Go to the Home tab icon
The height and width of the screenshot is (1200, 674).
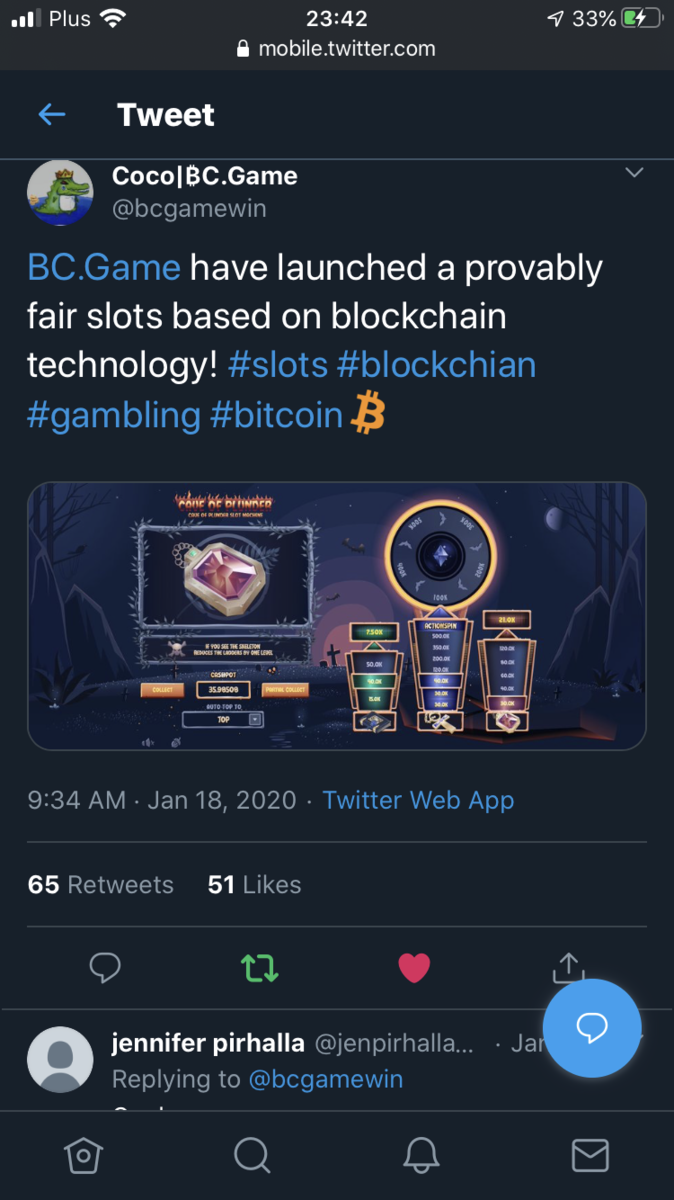click(x=83, y=1156)
